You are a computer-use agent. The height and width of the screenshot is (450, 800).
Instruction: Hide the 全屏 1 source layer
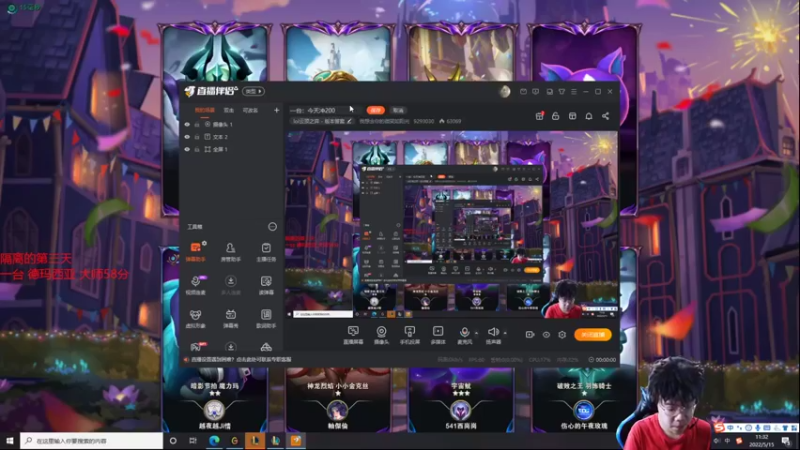[x=187, y=149]
